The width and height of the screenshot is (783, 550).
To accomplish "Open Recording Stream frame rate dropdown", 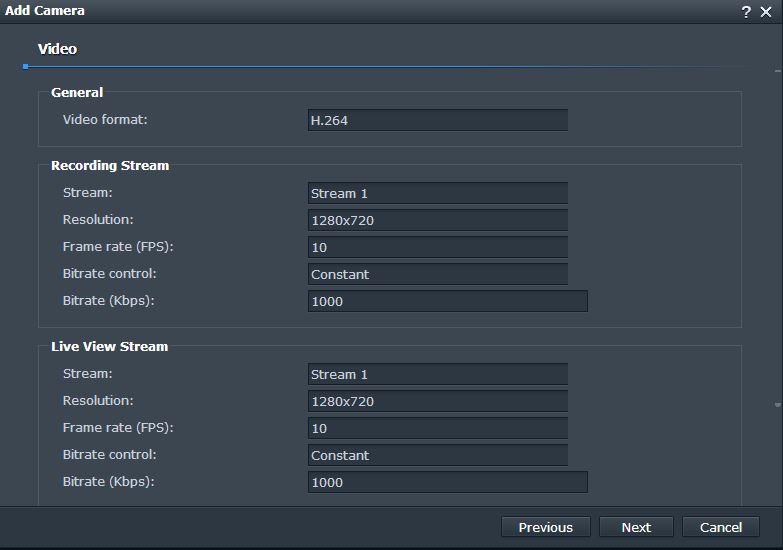I will [x=437, y=247].
